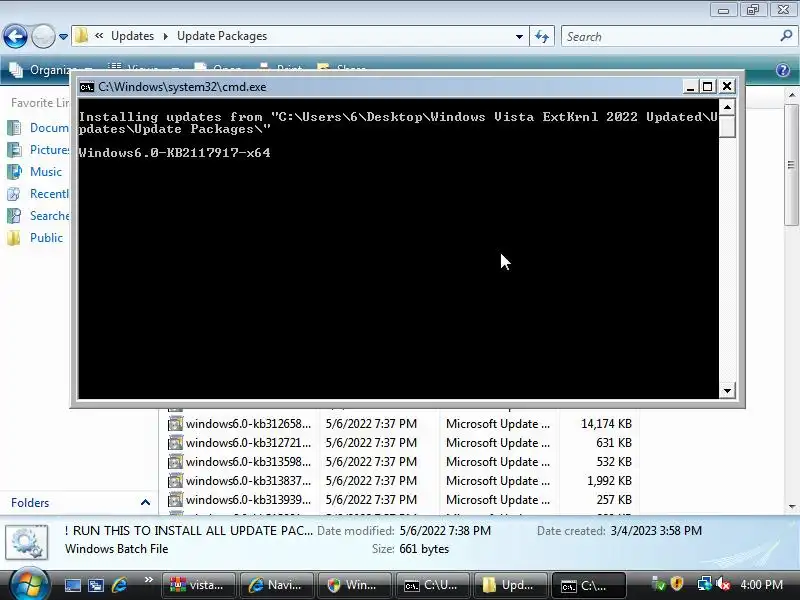
Task: Click the Public folder icon in sidebar
Action: 14,238
